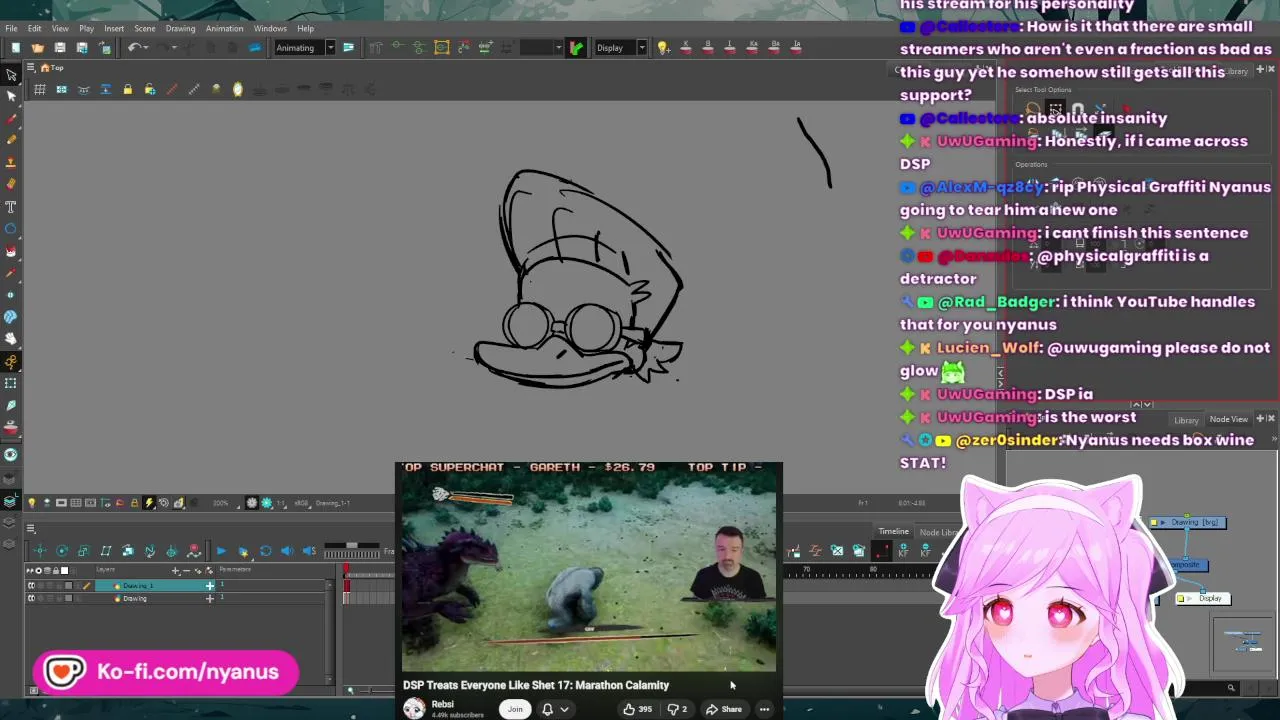Toggle the lock-all icon in the Timeline header
Screen dimensions: 1280x720
coord(56,570)
